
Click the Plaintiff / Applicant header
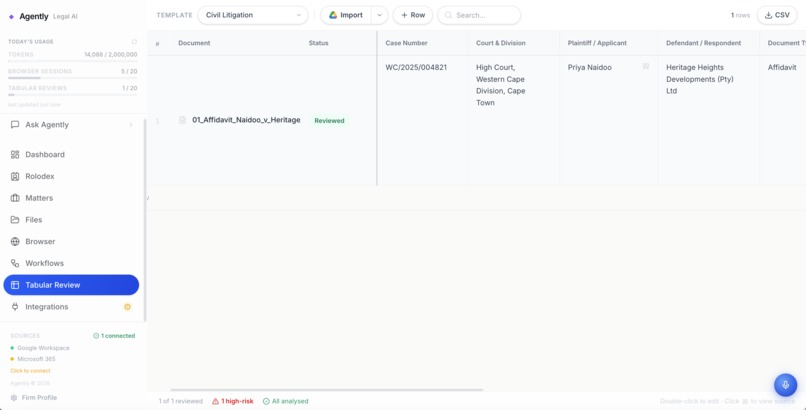(x=597, y=43)
